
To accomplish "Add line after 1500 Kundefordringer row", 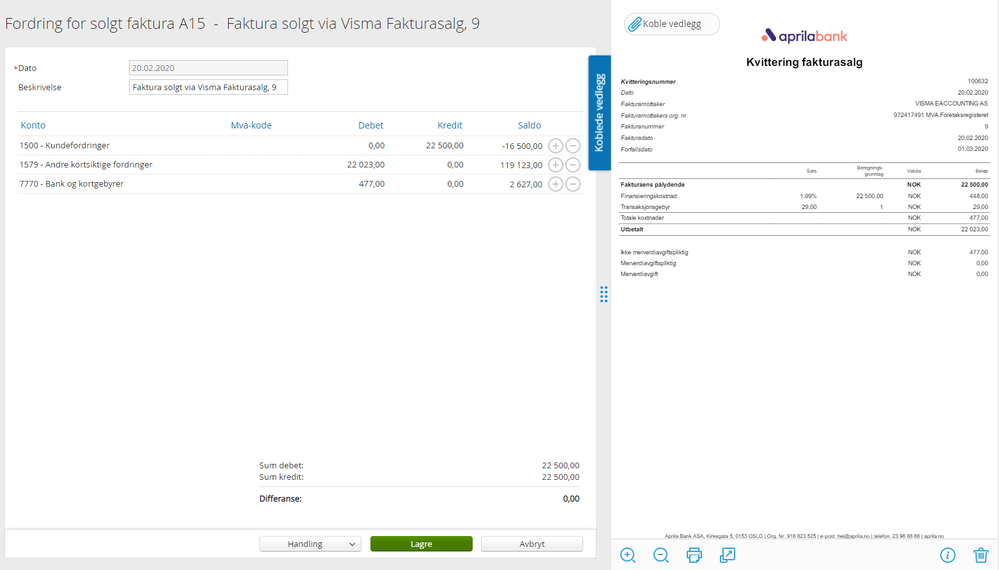I will click(x=556, y=146).
